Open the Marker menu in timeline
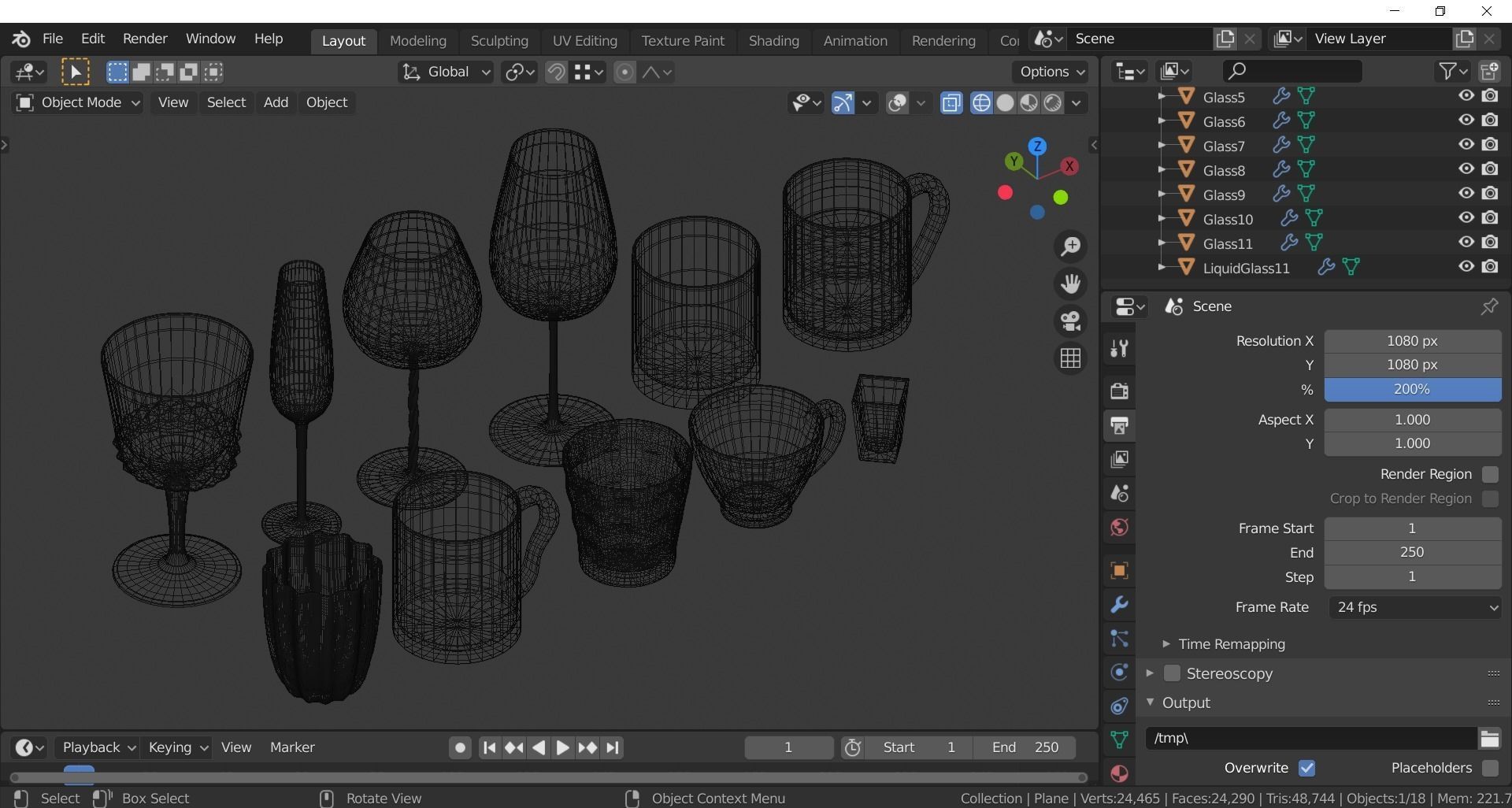 pos(292,747)
